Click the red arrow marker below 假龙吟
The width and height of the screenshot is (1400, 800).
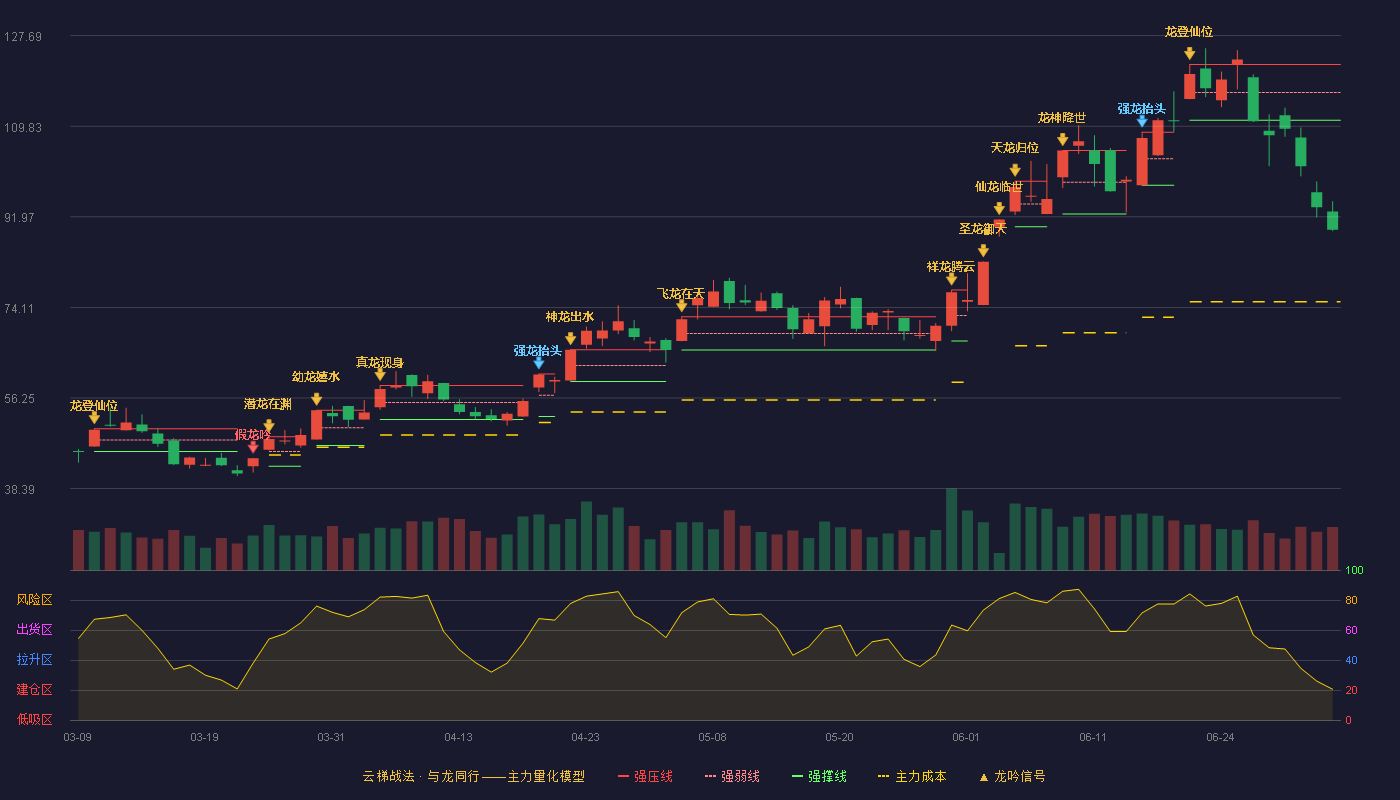[253, 447]
